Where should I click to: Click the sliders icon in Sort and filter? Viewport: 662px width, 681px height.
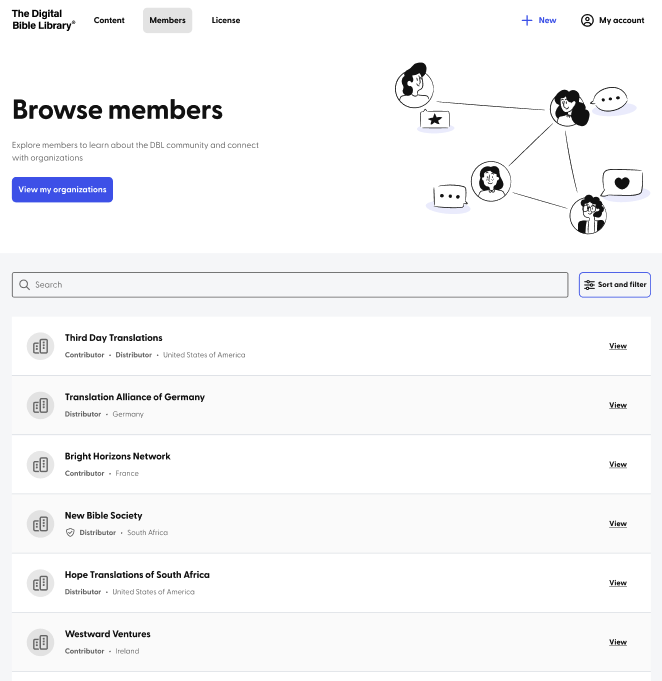(x=589, y=285)
